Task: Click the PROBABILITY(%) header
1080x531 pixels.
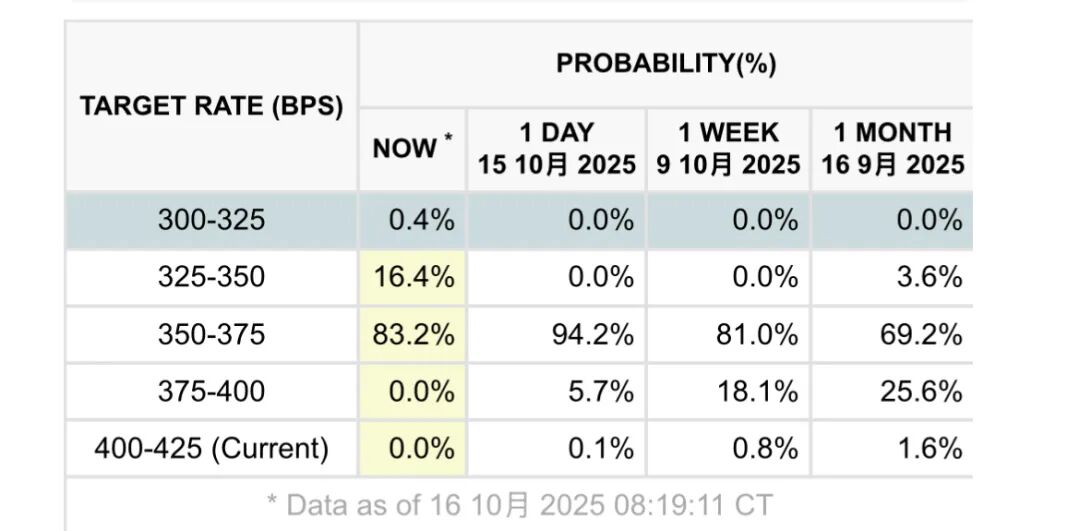Action: click(666, 64)
